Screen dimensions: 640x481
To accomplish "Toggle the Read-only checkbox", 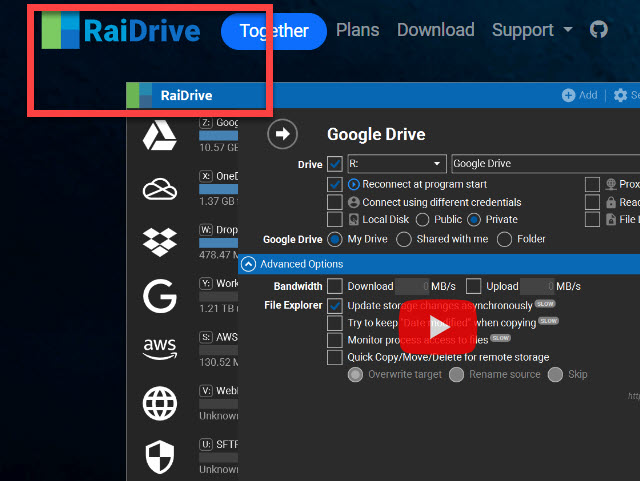I will tap(592, 202).
